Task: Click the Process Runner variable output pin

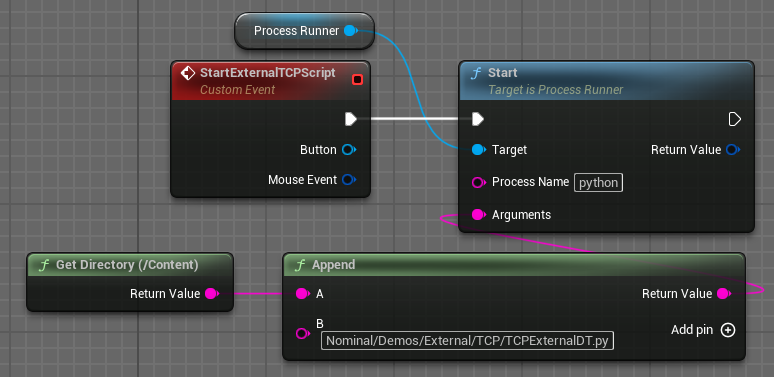Action: [350, 31]
